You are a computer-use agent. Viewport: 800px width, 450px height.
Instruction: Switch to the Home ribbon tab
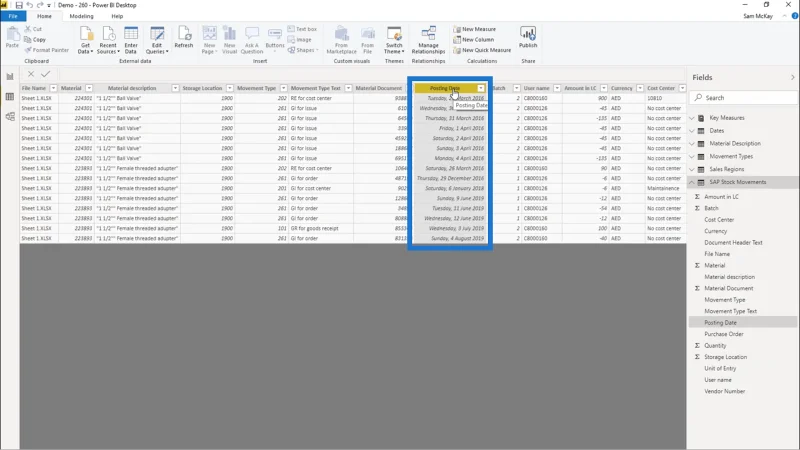tap(44, 16)
